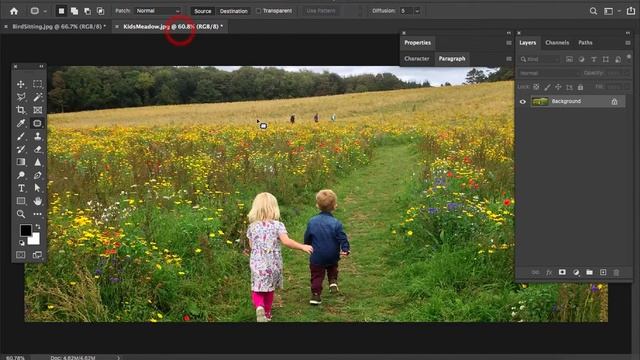The image size is (640, 360).
Task: Click the Destination button
Action: coord(233,11)
